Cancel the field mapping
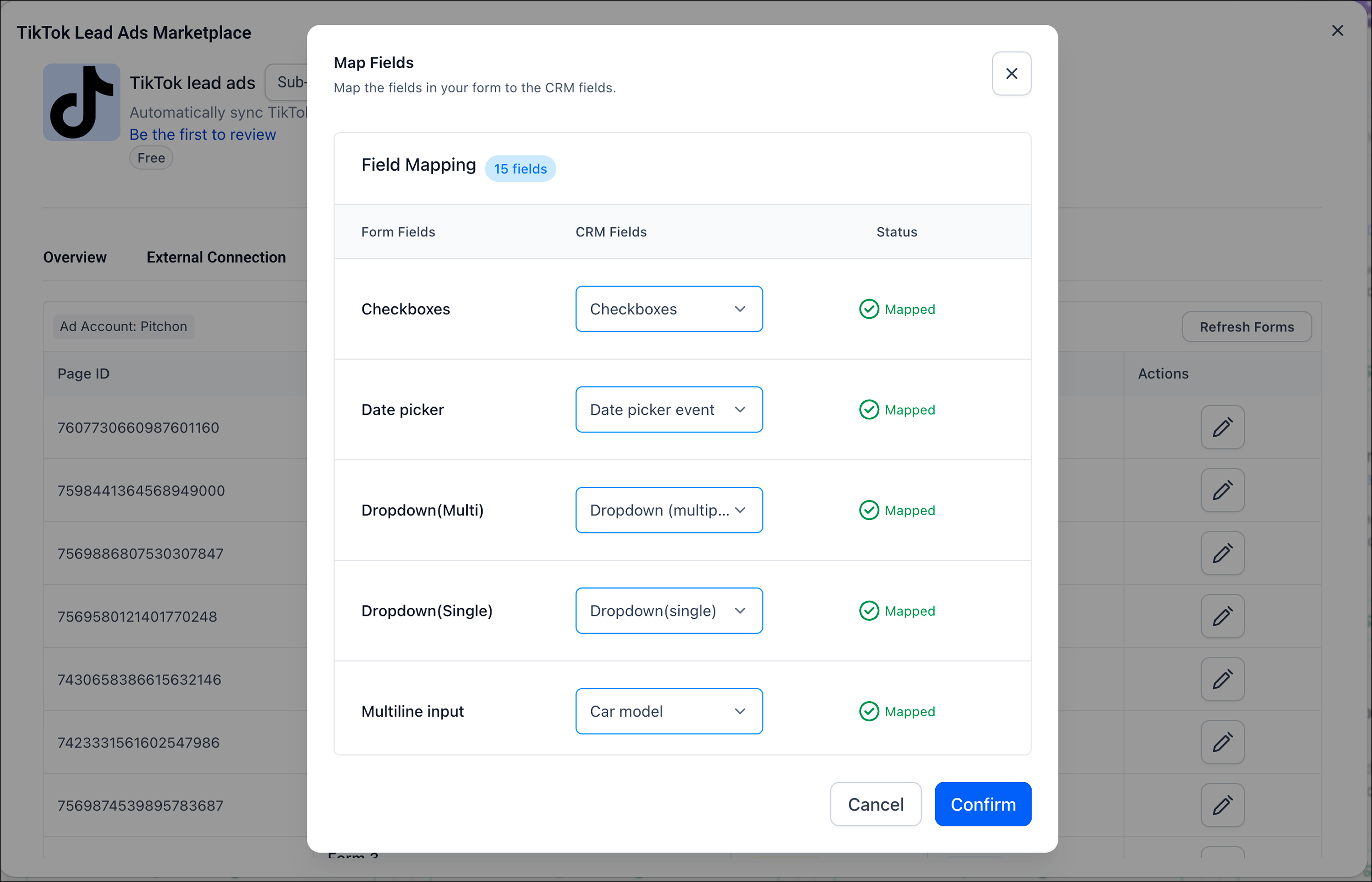 tap(876, 804)
